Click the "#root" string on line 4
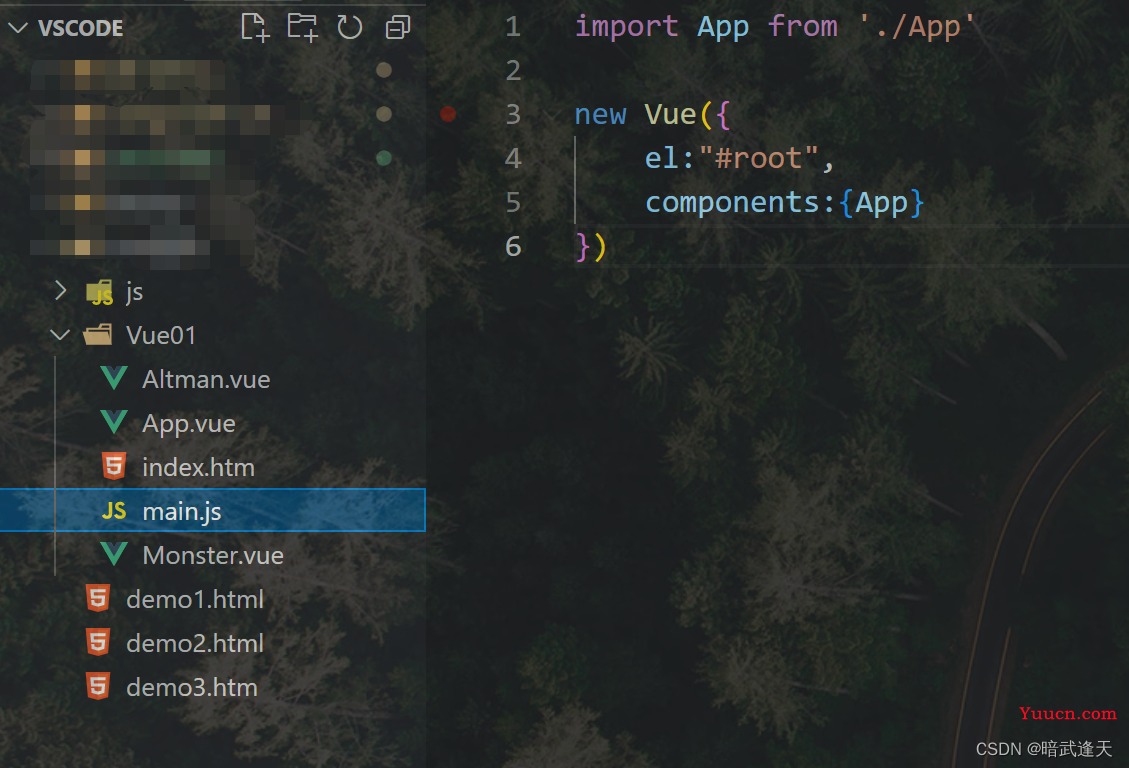Viewport: 1129px width, 768px height. click(x=758, y=158)
